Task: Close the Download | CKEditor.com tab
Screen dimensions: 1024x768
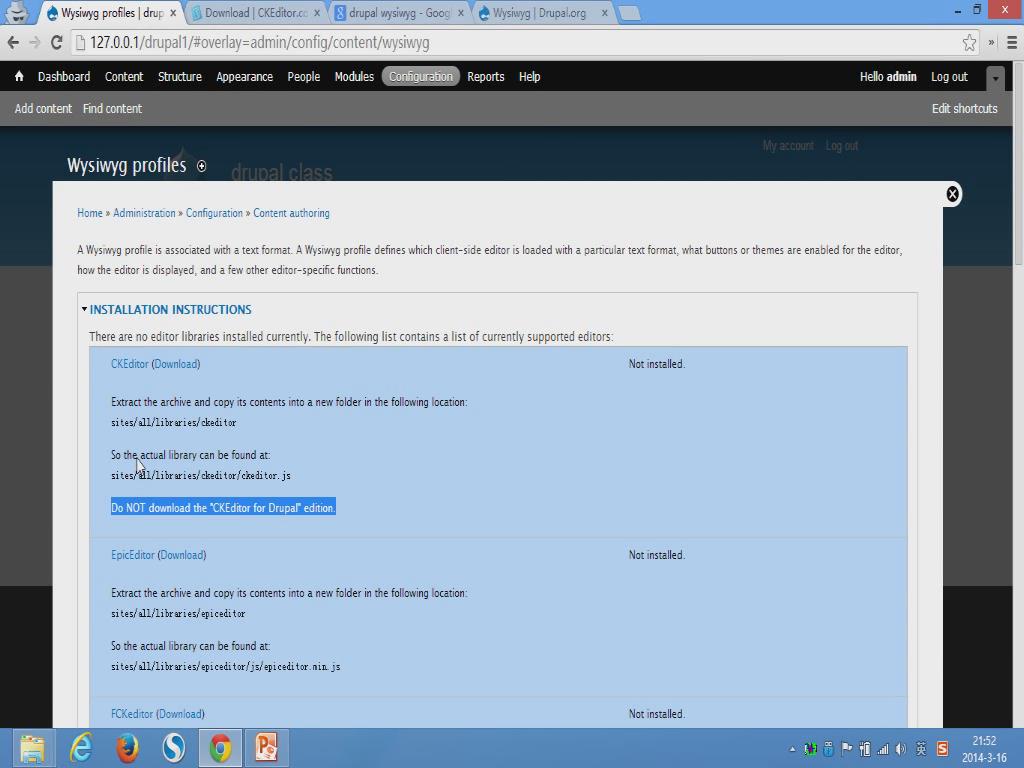Action: [x=317, y=13]
